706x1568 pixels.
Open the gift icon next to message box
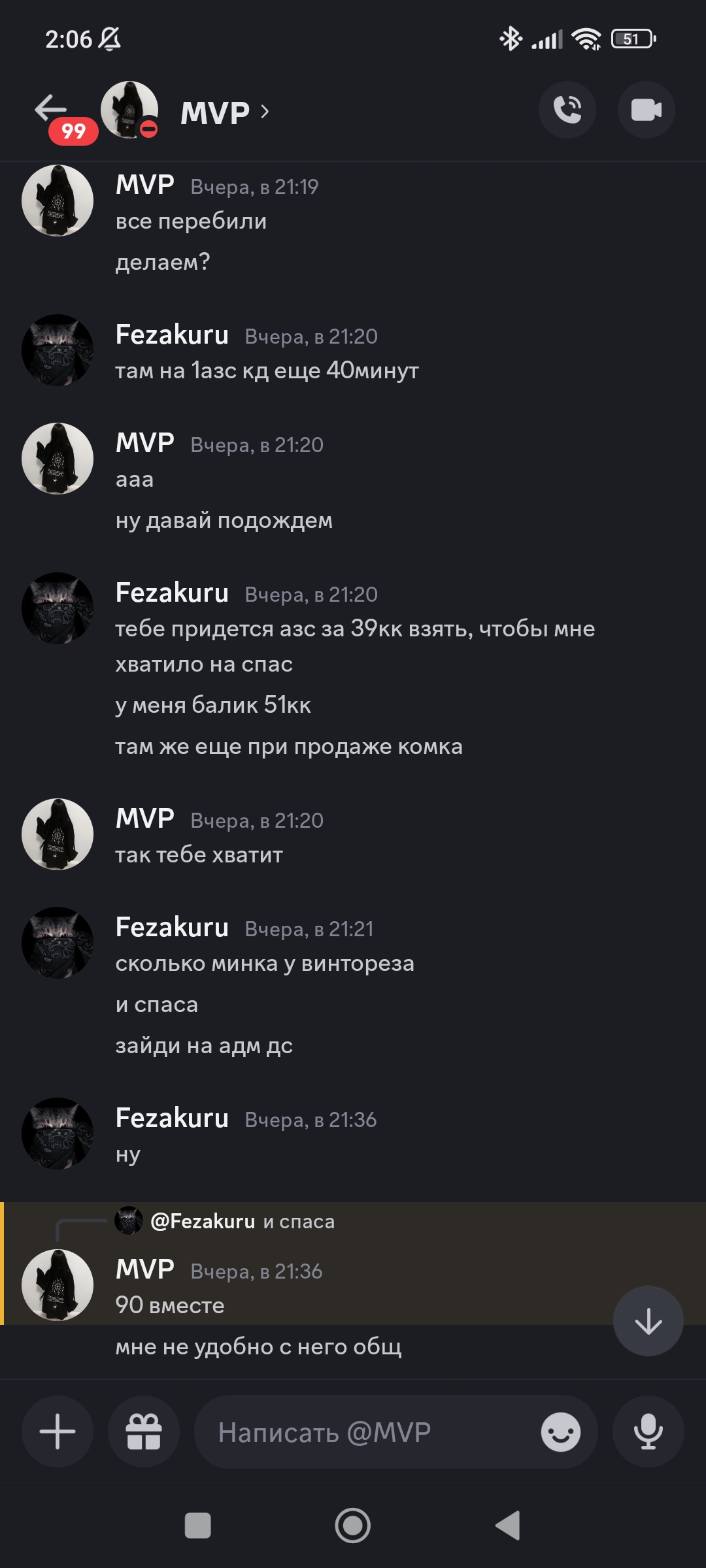(144, 1431)
